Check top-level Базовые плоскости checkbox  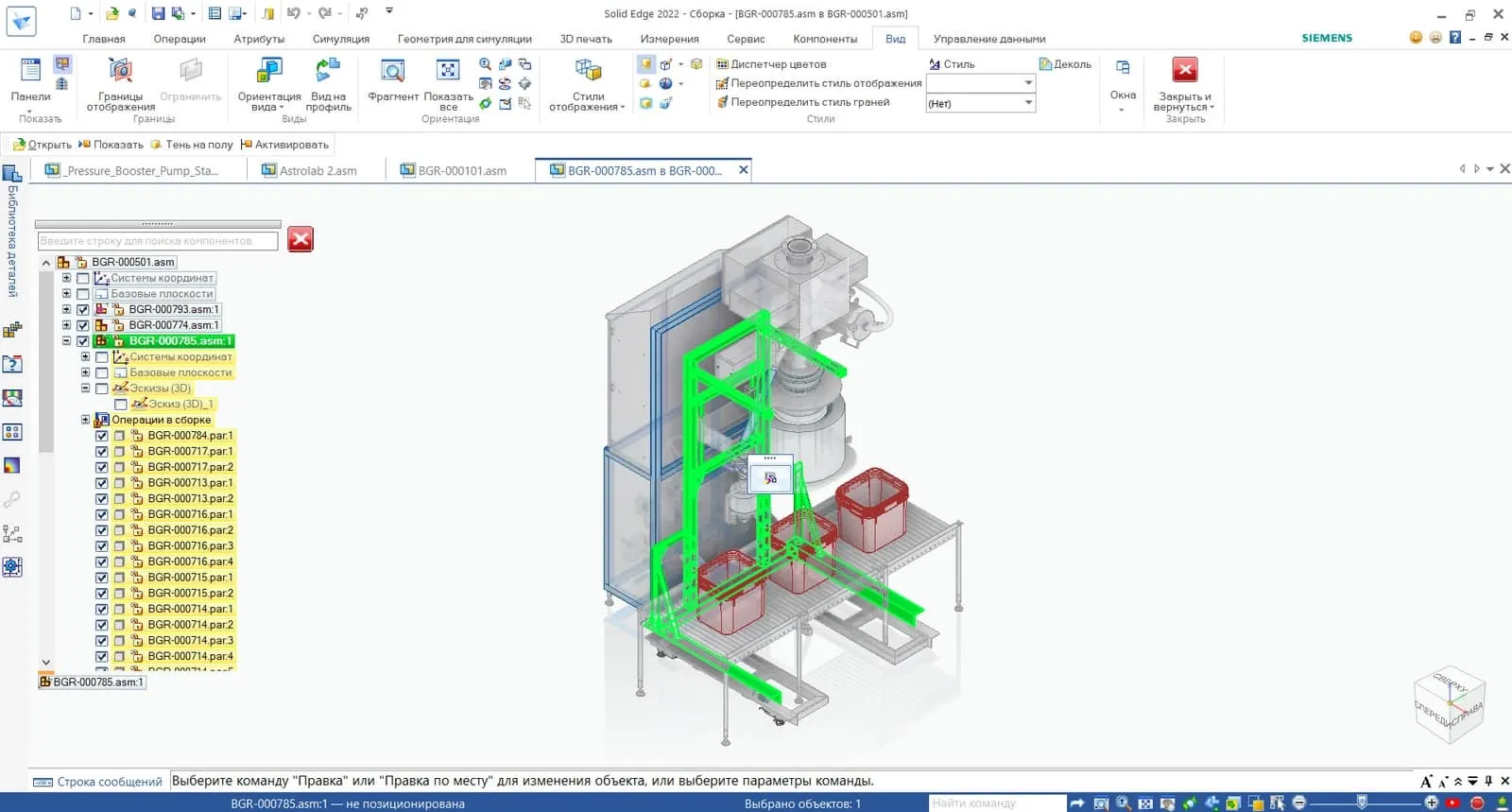pyautogui.click(x=83, y=294)
